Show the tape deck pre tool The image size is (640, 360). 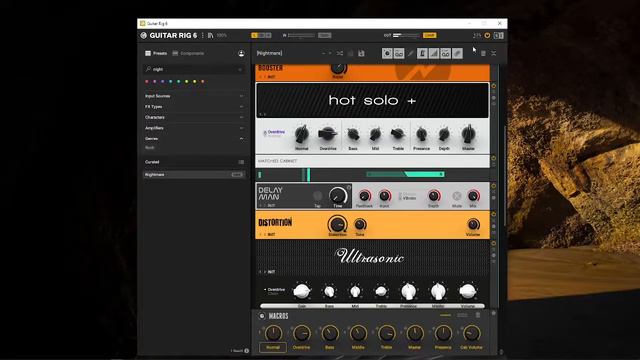pos(399,53)
